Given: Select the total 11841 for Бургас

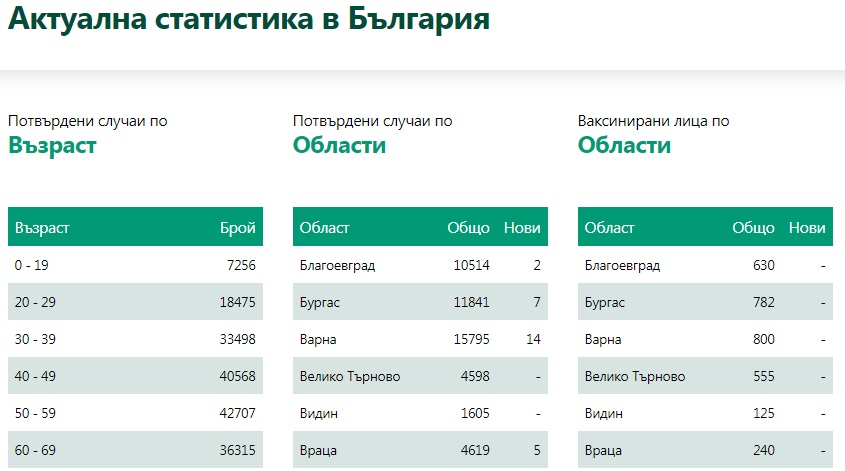Looking at the screenshot, I should [472, 302].
